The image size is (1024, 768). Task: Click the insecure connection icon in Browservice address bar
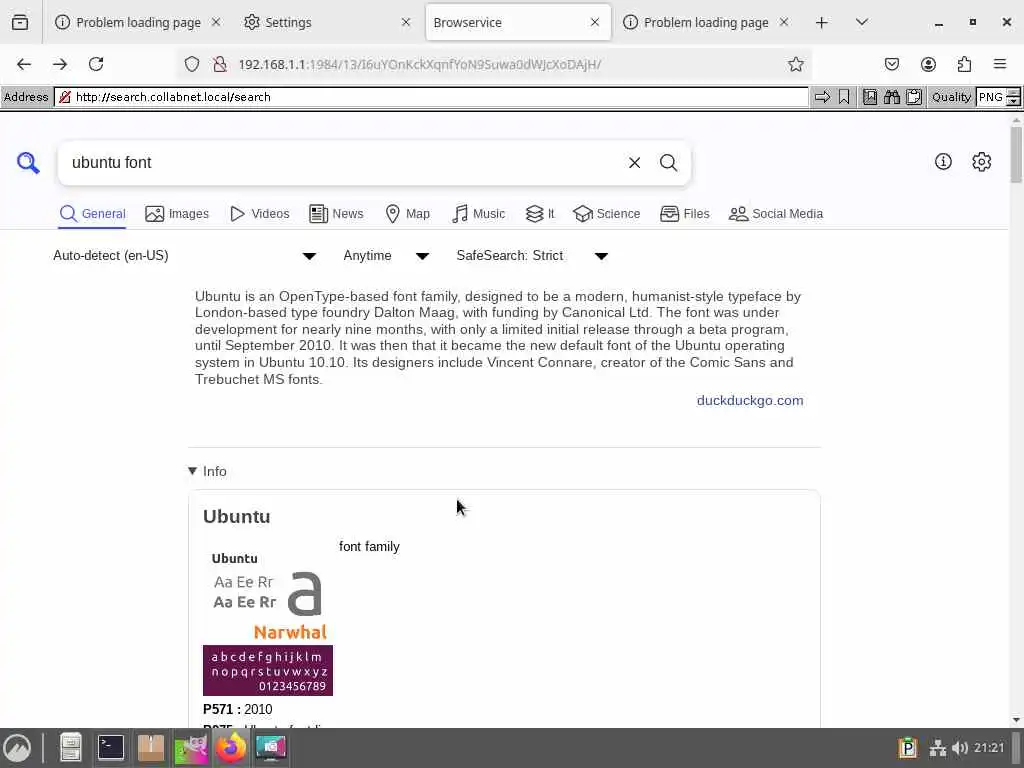[x=65, y=97]
